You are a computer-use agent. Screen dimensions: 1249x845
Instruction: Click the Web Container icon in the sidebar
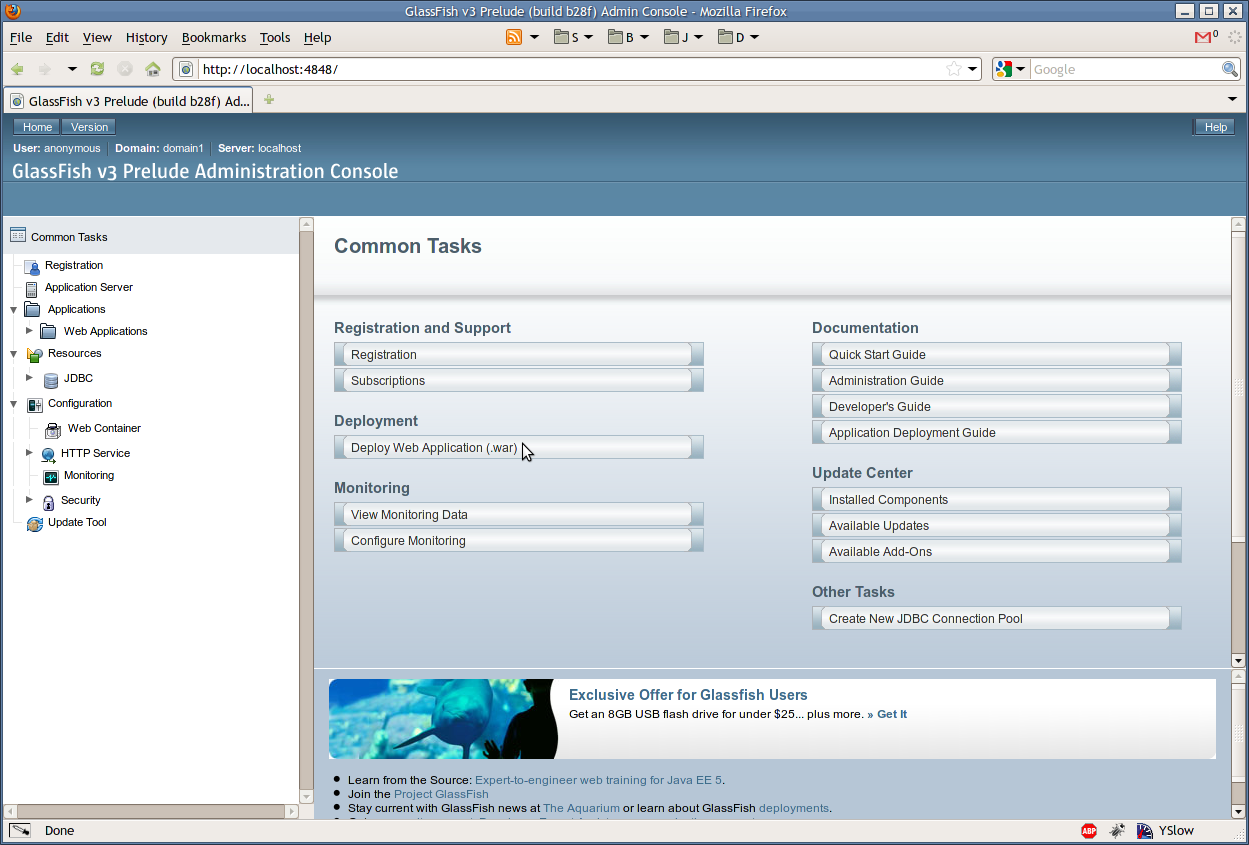point(53,429)
